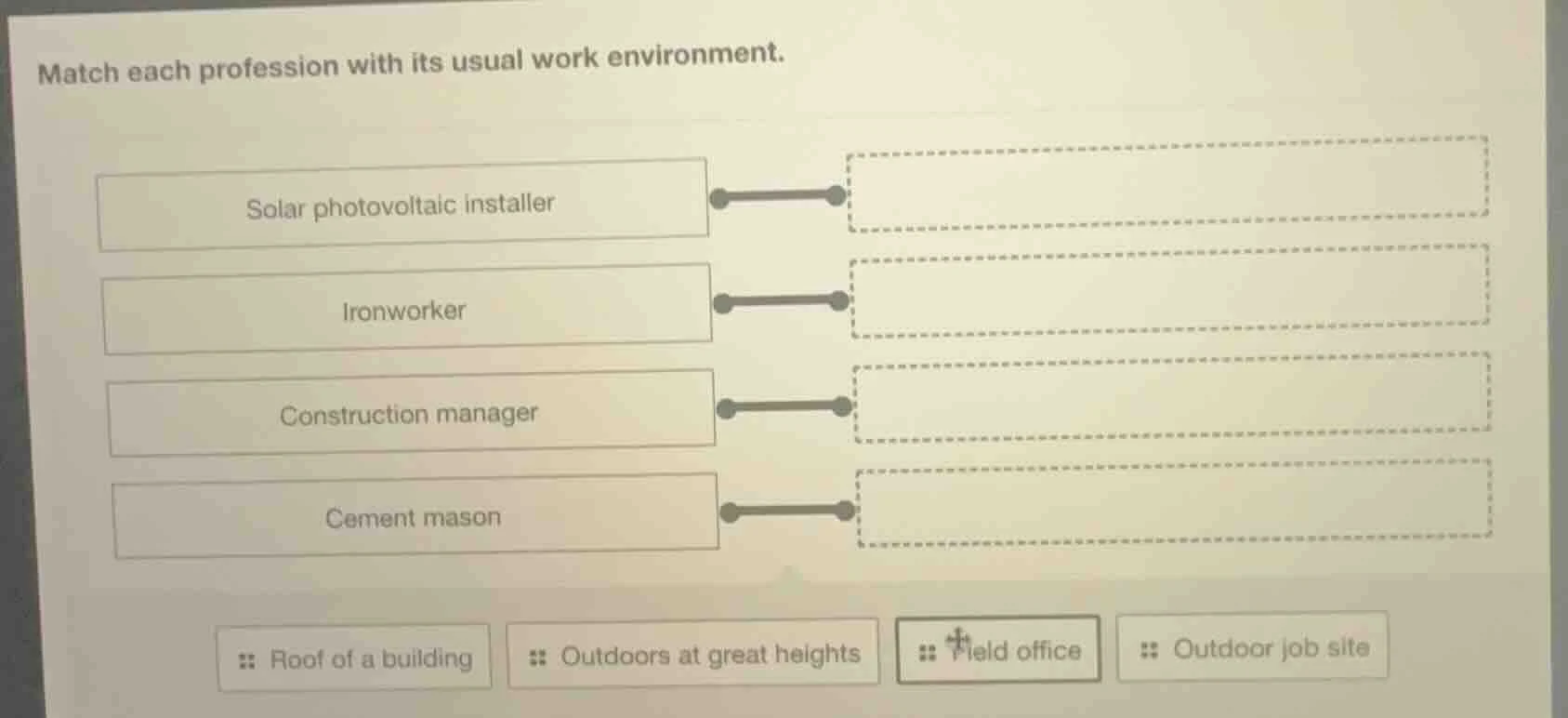Click empty drop zone for Construction manager
1568x718 pixels.
(1171, 395)
